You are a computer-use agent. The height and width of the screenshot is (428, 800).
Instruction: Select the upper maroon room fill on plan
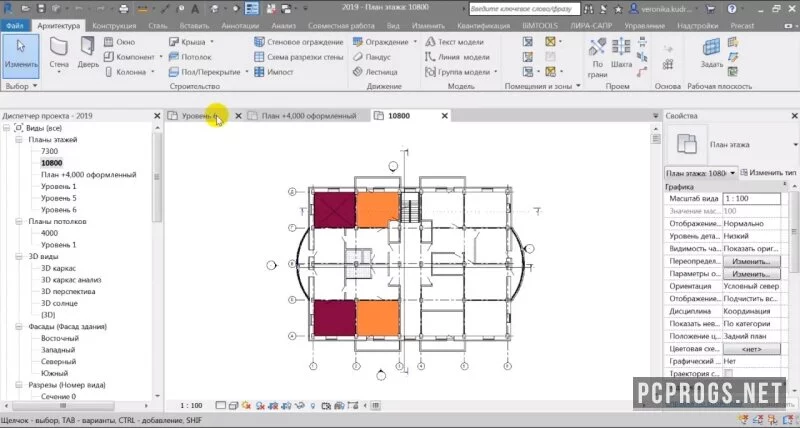click(334, 210)
